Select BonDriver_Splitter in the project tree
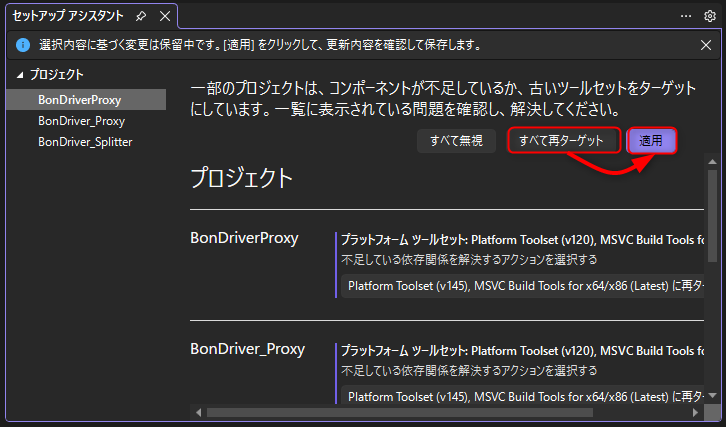726x427 pixels. pyautogui.click(x=85, y=142)
